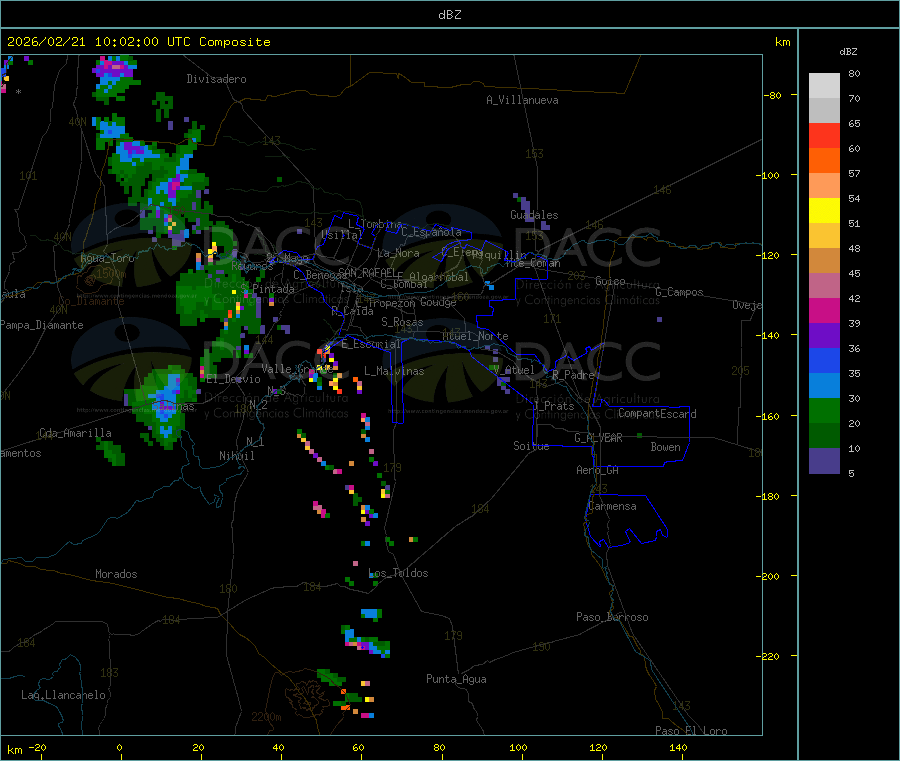Click the -80 km vertical axis tick
This screenshot has height=761, width=900.
click(x=773, y=95)
